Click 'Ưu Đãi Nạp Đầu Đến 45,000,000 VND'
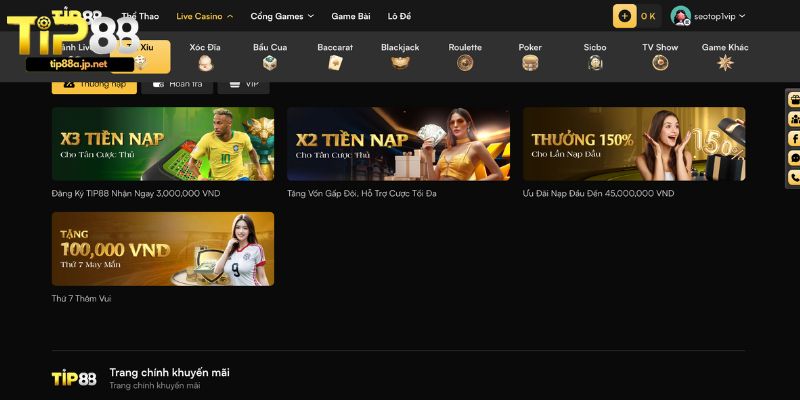The width and height of the screenshot is (800, 400). (598, 194)
